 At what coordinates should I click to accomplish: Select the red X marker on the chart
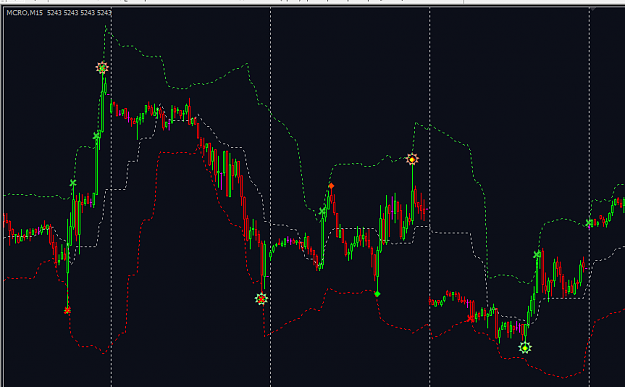[x=471, y=318]
